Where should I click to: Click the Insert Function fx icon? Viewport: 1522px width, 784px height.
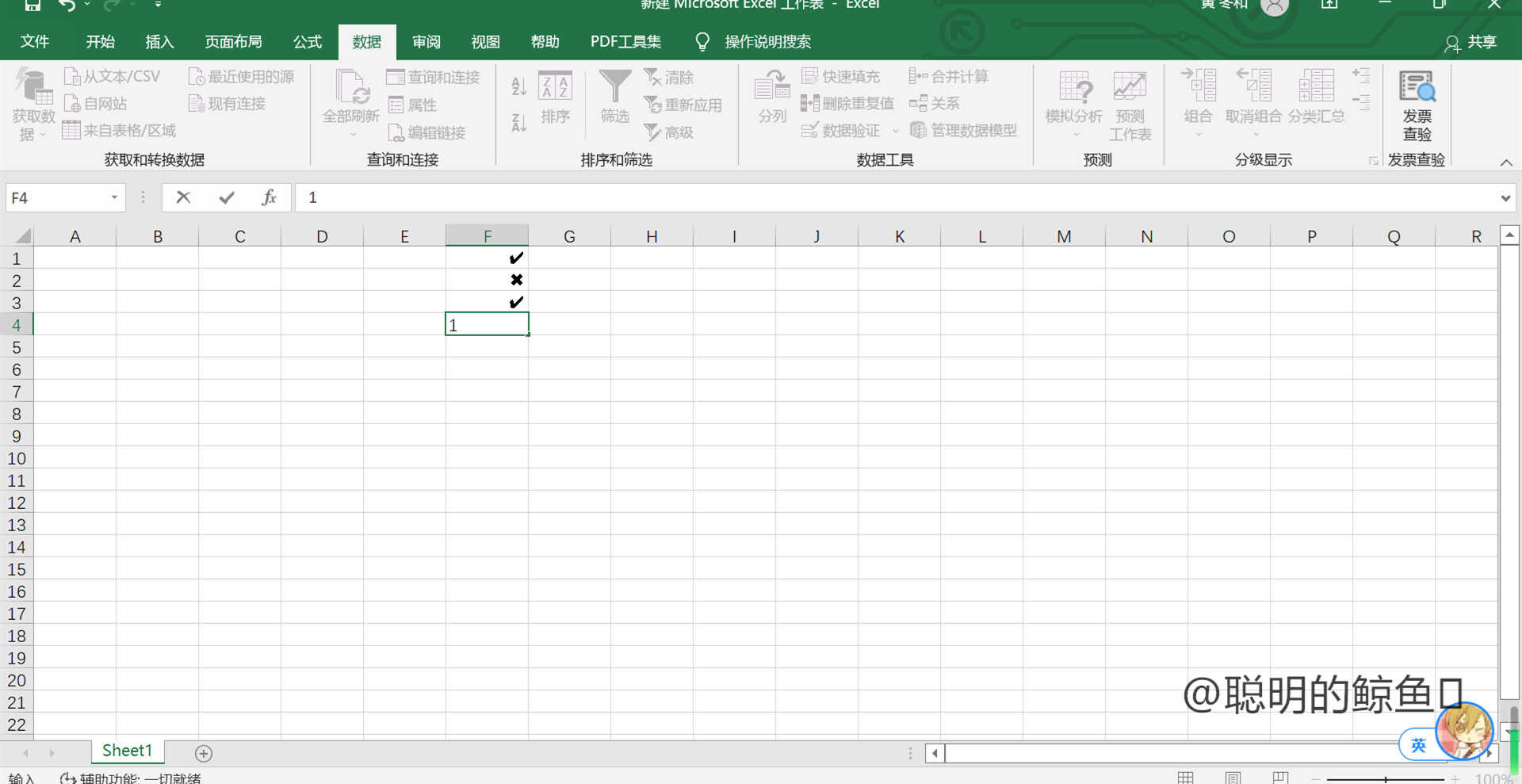(269, 197)
